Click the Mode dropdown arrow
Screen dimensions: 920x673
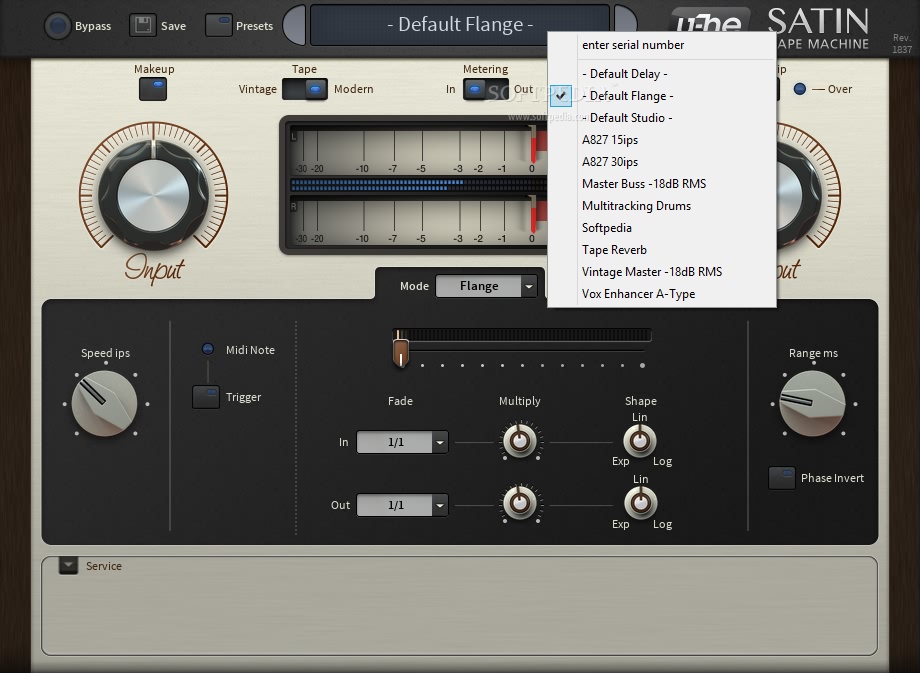click(x=529, y=286)
